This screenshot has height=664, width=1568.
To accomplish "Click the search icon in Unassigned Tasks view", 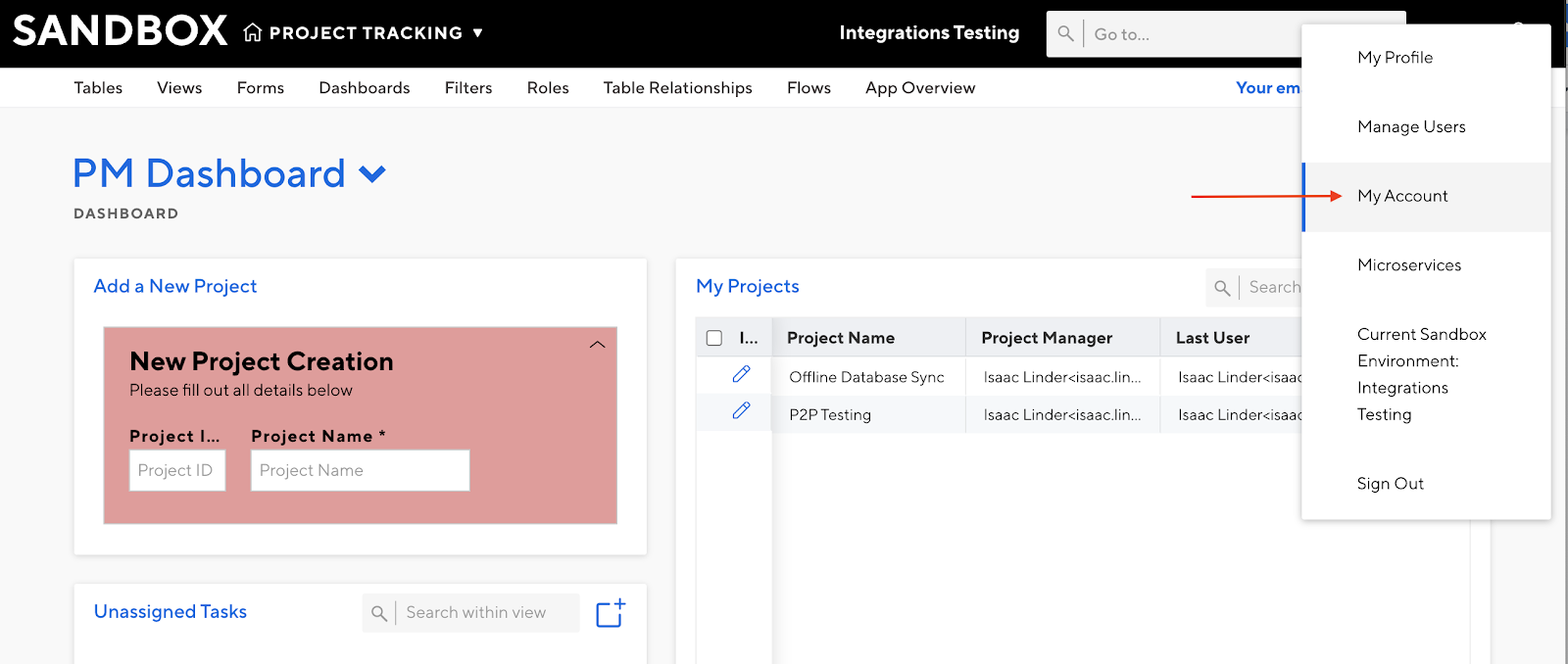I will (379, 614).
